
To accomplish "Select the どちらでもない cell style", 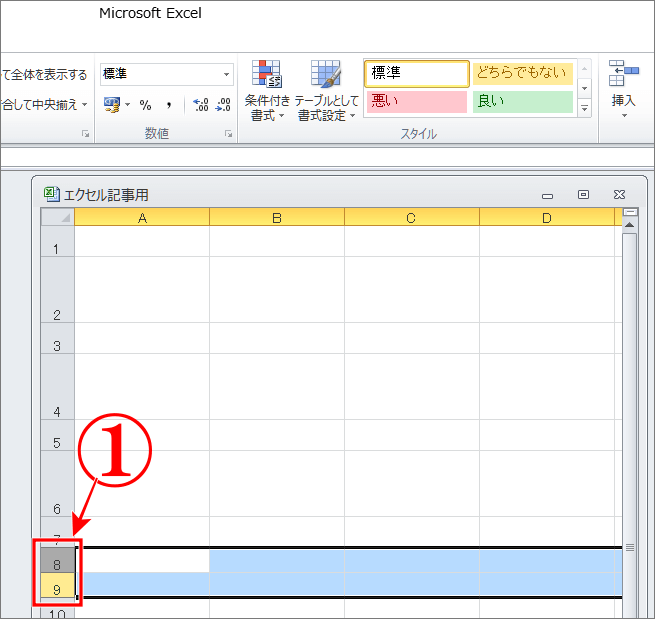I will [522, 73].
